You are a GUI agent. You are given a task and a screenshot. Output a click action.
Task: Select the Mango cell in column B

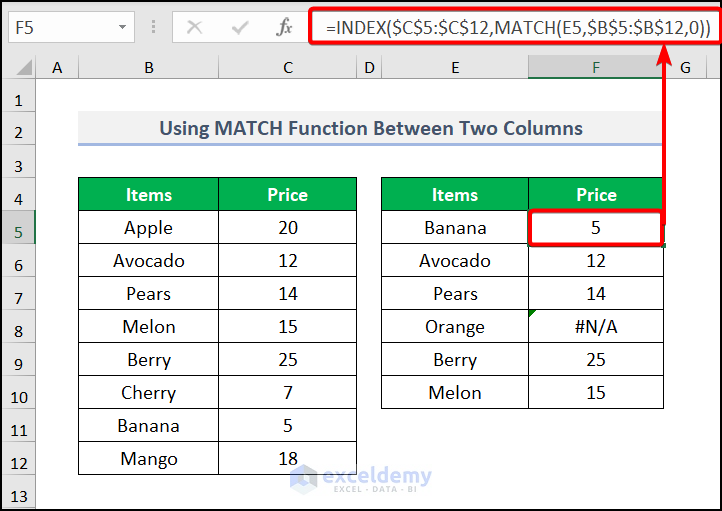point(148,459)
